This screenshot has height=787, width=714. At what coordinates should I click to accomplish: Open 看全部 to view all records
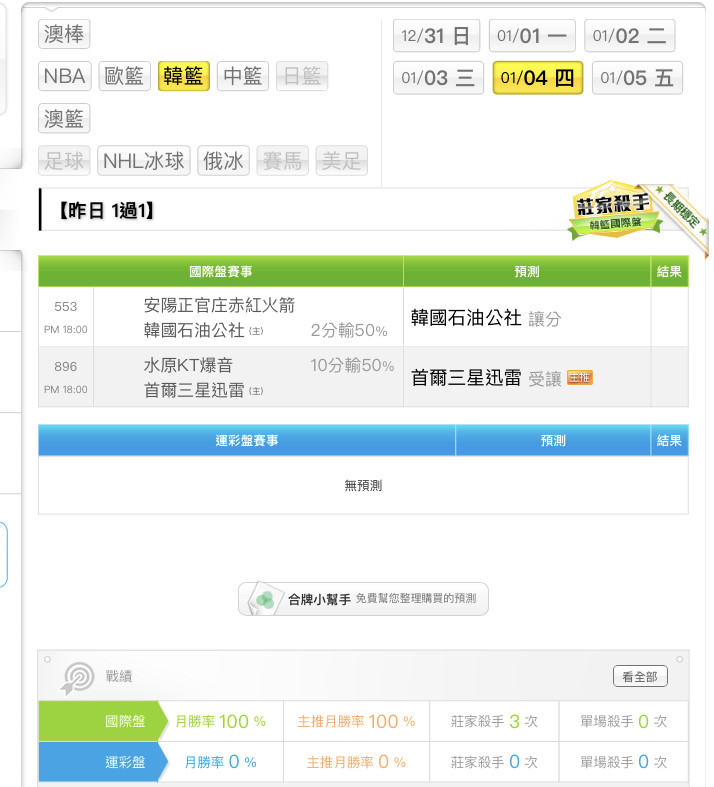640,677
